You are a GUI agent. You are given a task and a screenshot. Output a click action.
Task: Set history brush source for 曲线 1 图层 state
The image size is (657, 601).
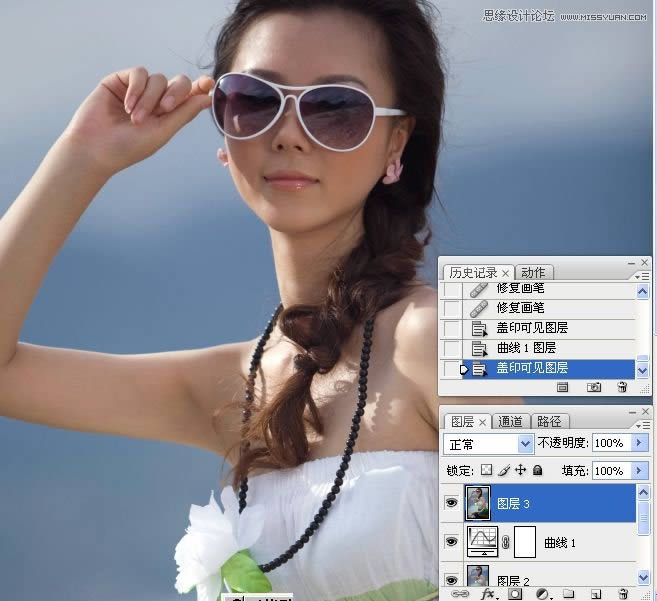pyautogui.click(x=452, y=348)
